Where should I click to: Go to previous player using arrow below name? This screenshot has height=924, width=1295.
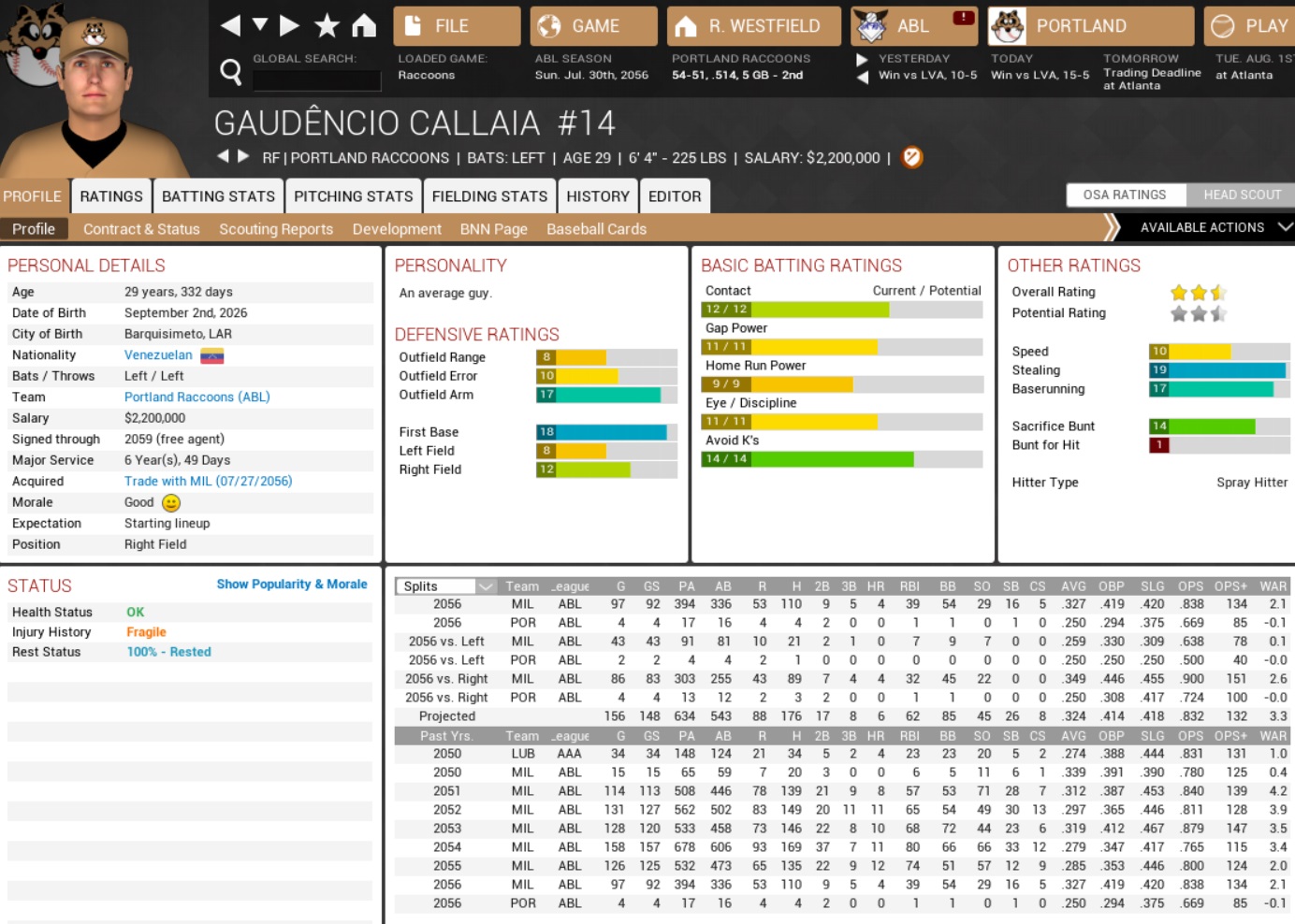(x=223, y=156)
